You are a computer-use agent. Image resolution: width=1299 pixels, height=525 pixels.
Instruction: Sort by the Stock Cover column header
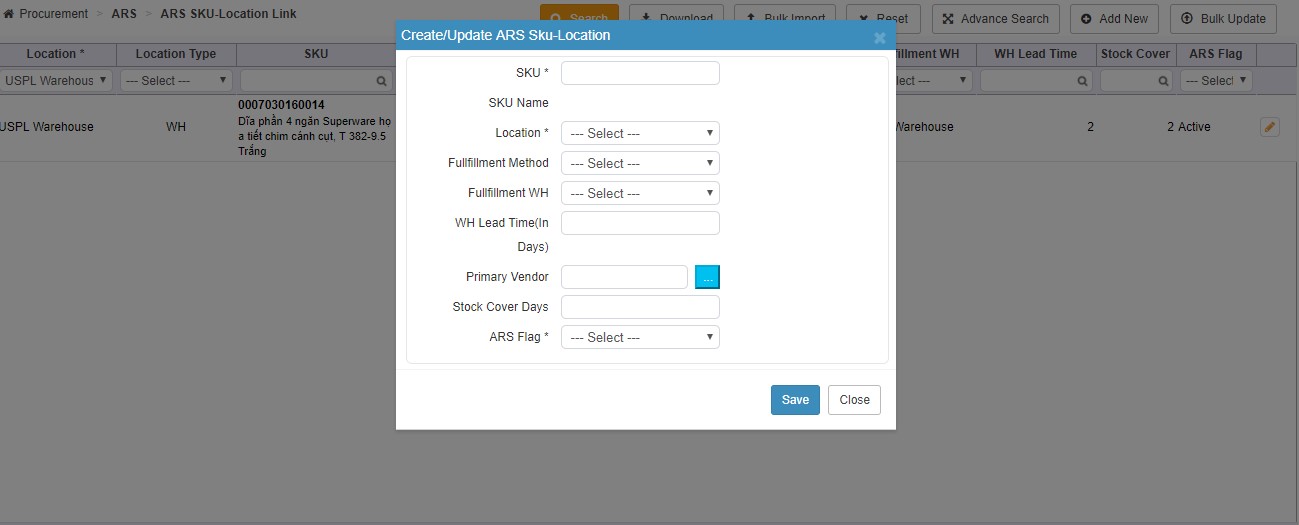point(1135,54)
